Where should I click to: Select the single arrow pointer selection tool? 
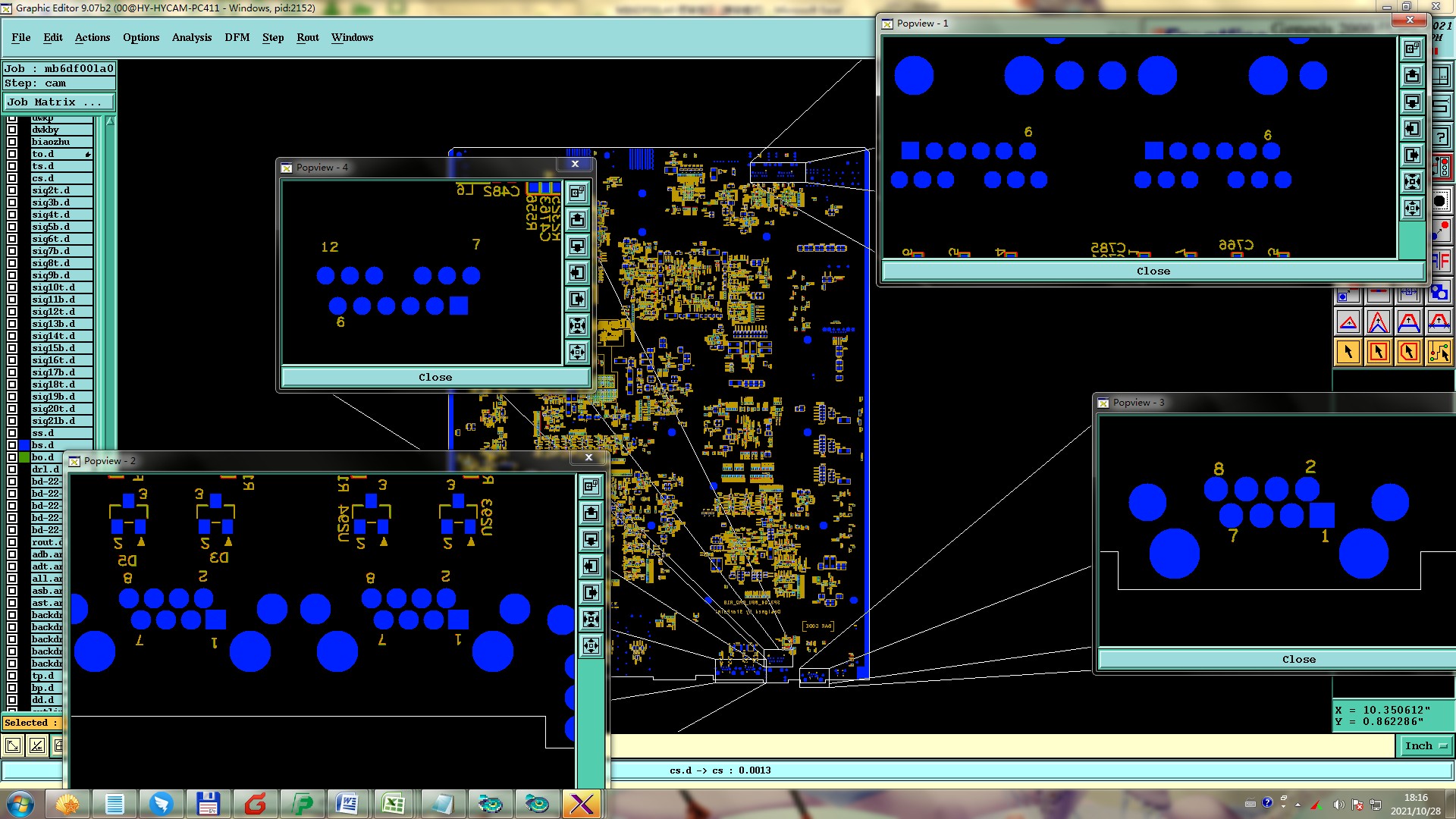tap(1348, 352)
